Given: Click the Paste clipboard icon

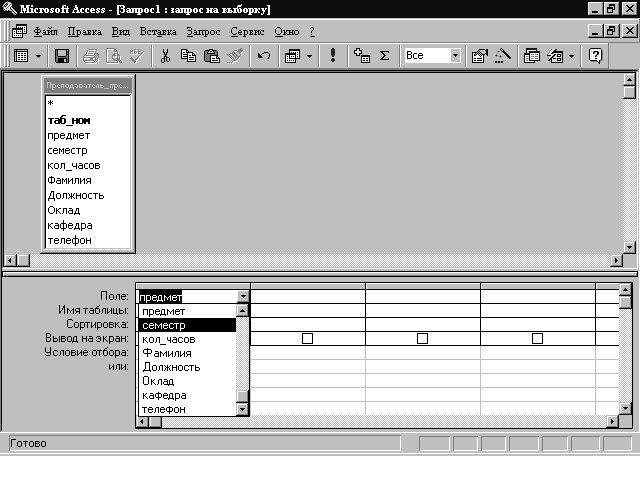Looking at the screenshot, I should (x=211, y=56).
